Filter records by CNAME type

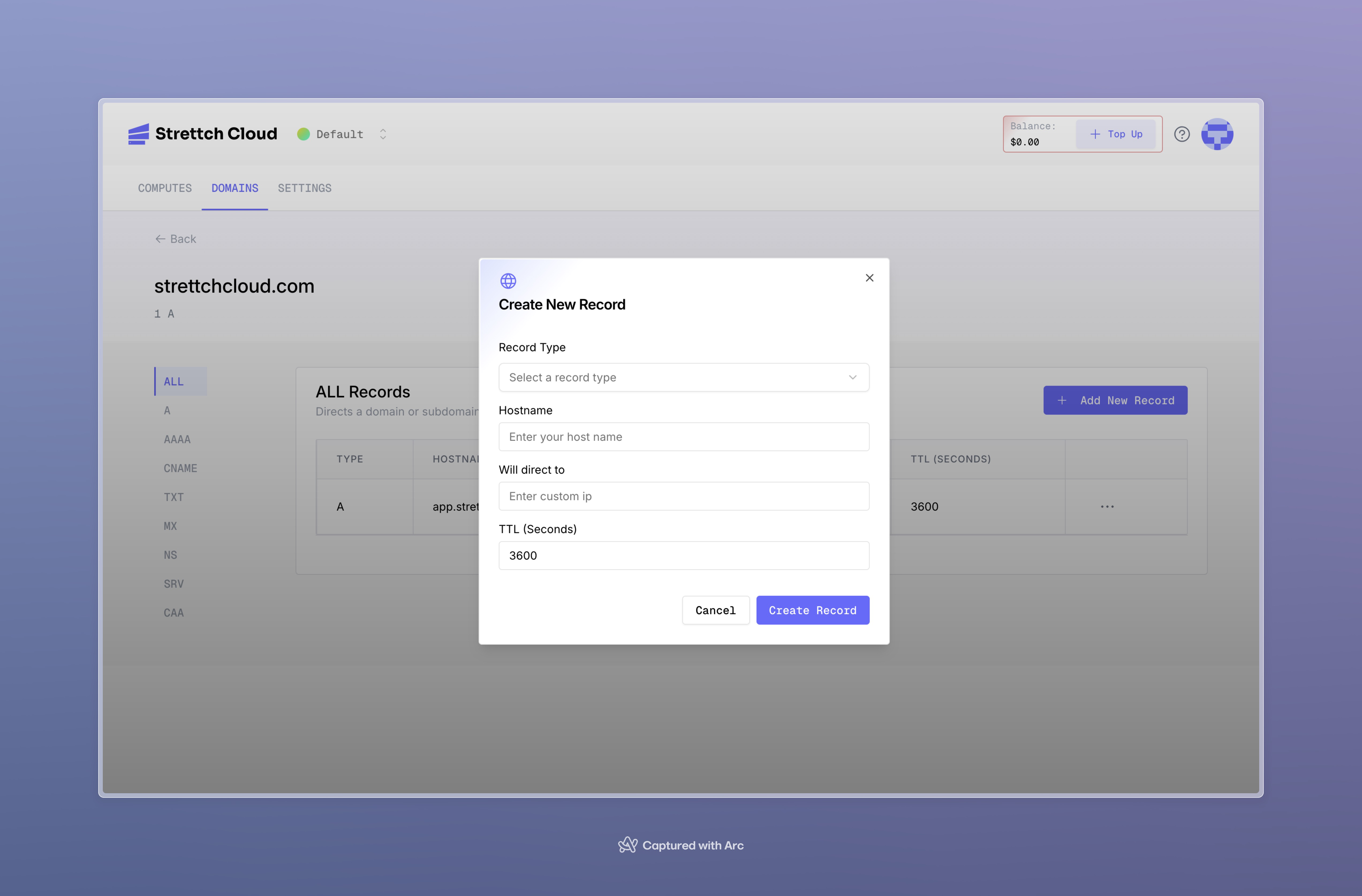click(x=180, y=468)
